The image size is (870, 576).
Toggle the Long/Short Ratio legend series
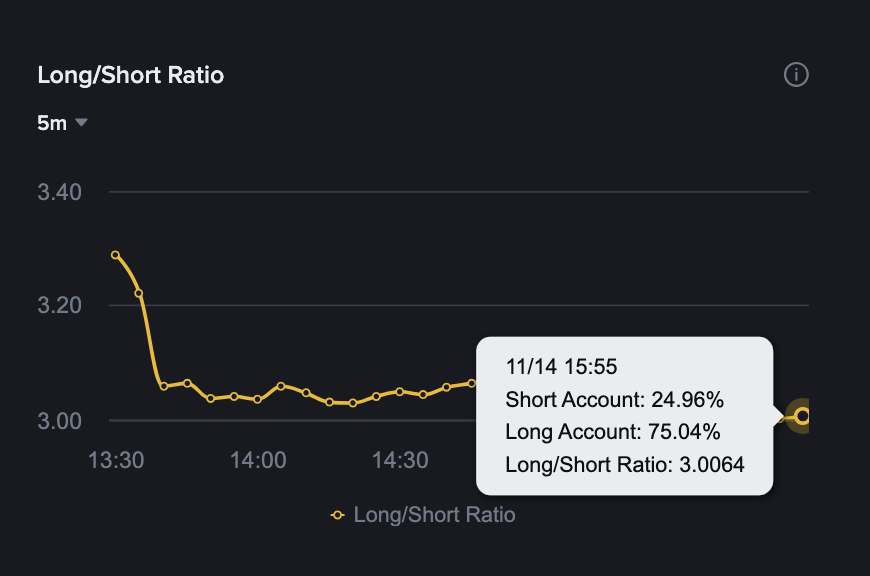click(x=423, y=515)
